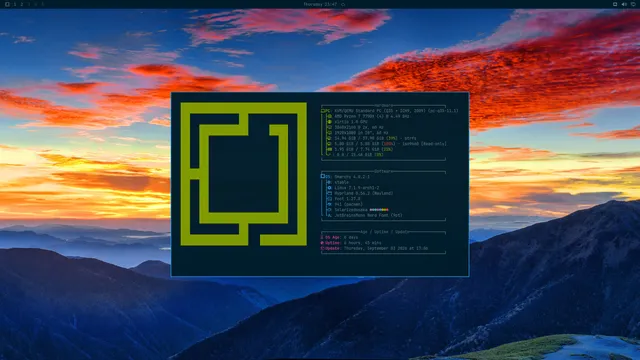Click the branch icon beside 'stable'
This screenshot has height=360, width=640.
[330, 182]
